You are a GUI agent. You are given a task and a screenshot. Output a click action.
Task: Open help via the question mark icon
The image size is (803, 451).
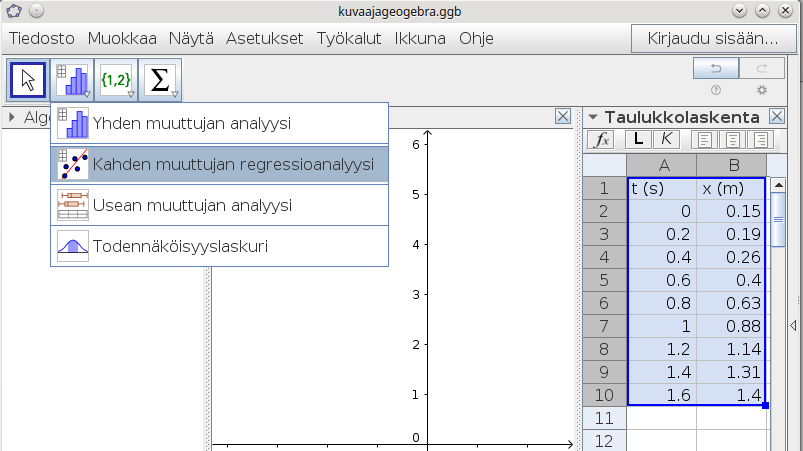coord(715,90)
